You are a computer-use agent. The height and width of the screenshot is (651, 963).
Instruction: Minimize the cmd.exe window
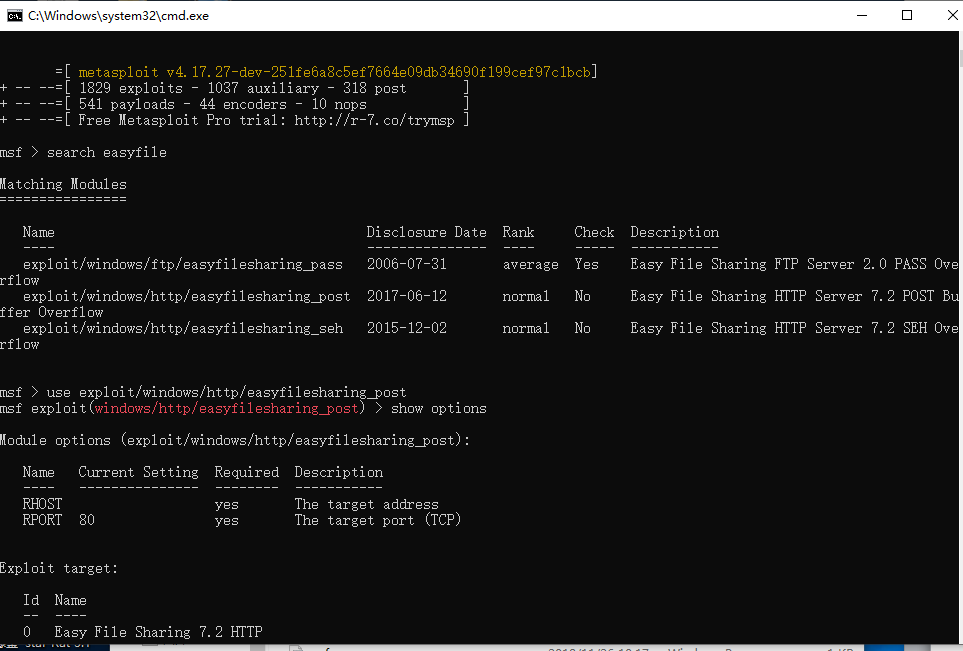pyautogui.click(x=862, y=15)
